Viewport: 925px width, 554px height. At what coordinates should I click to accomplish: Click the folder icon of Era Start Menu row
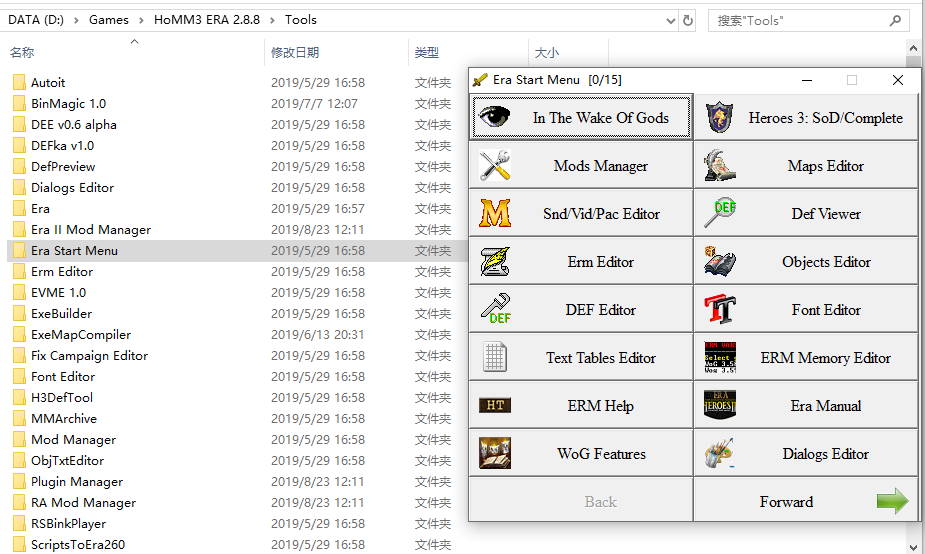[x=19, y=251]
